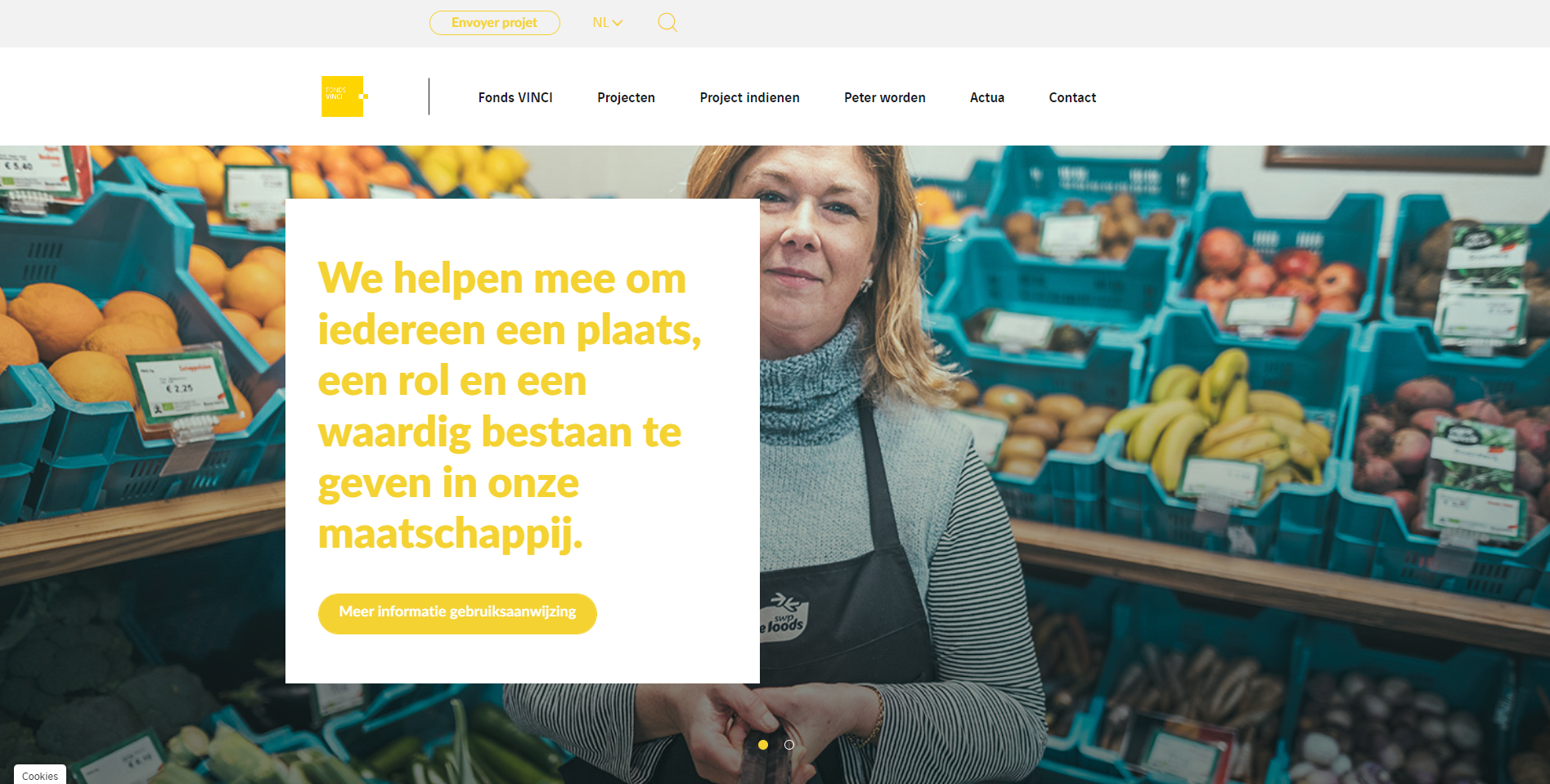This screenshot has width=1550, height=784.
Task: Select the first carousel slide dot
Action: [x=763, y=745]
